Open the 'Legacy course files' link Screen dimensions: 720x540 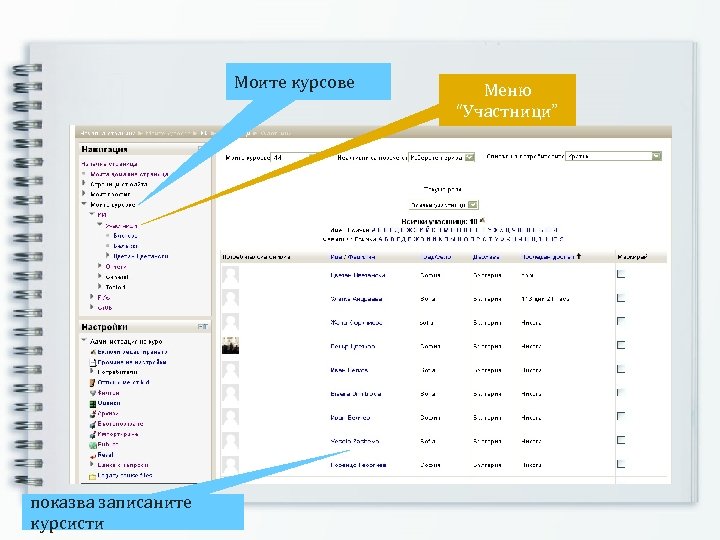125,476
